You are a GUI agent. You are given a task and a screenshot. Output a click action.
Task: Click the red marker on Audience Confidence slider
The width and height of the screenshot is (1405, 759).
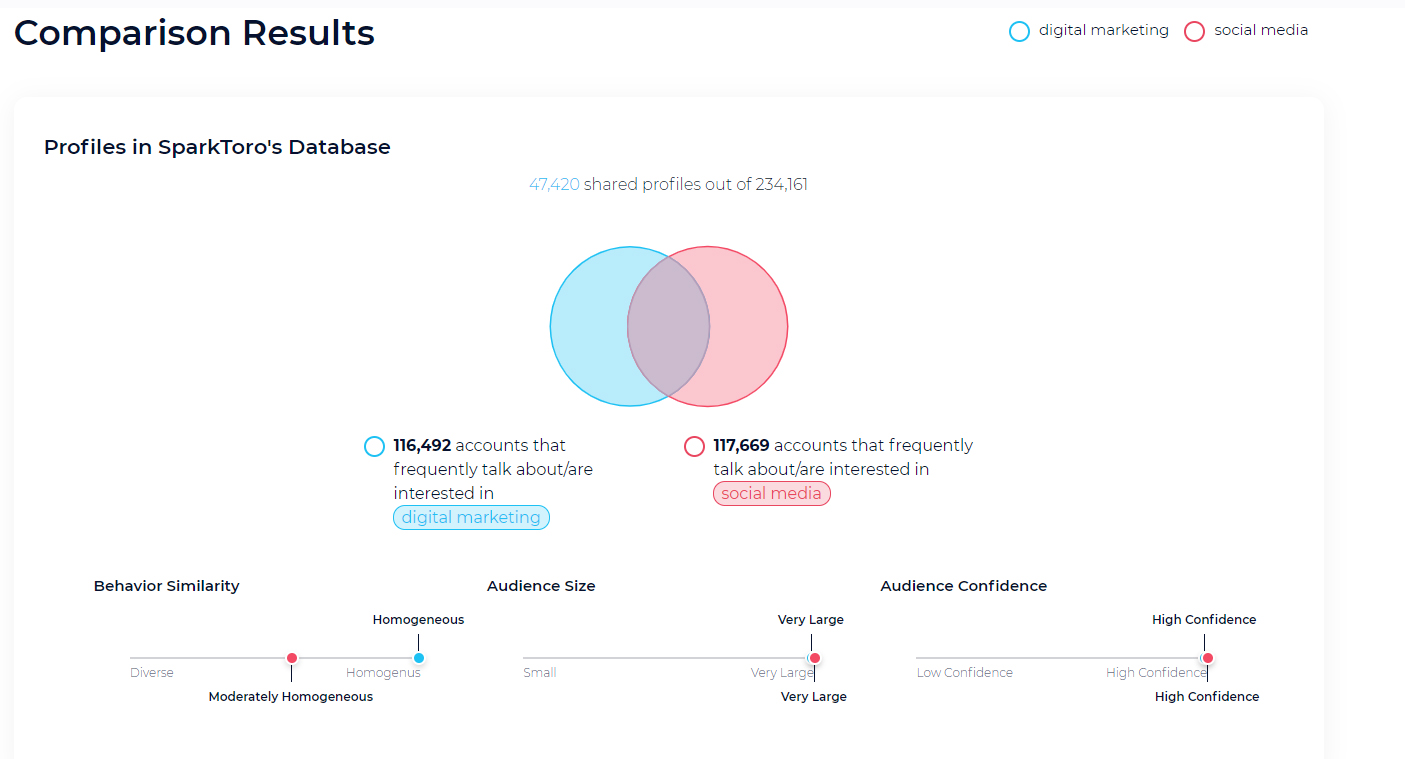coord(1208,658)
